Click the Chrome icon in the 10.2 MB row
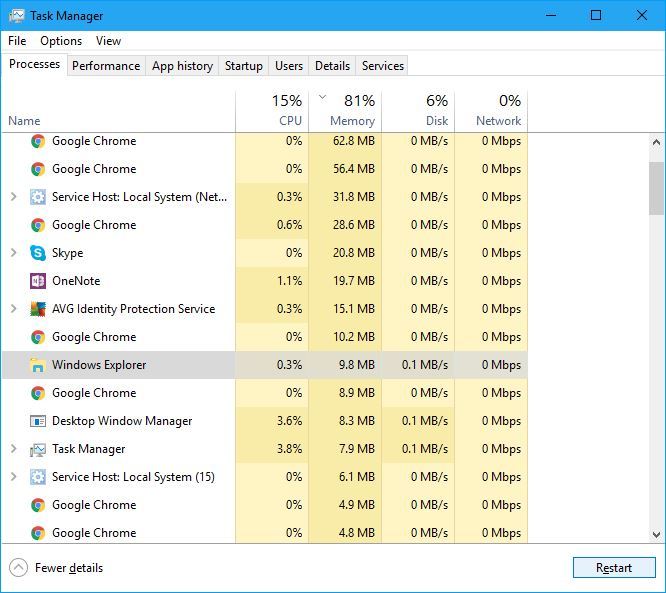666x593 pixels. pos(38,337)
